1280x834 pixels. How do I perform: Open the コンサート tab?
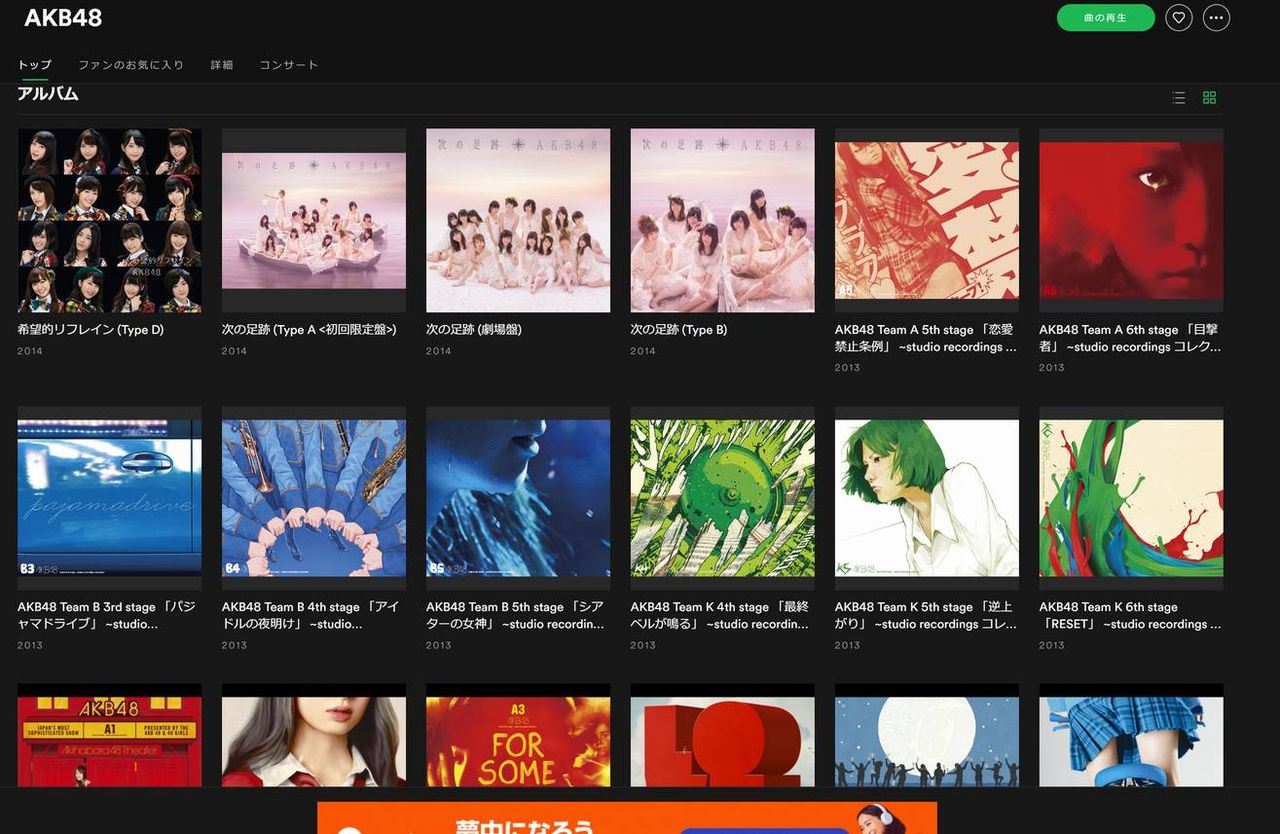tap(289, 65)
